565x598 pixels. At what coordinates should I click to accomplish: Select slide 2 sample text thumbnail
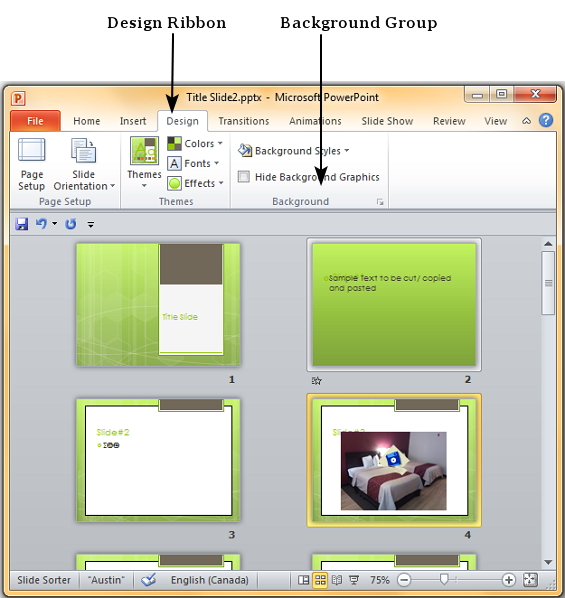tap(394, 305)
